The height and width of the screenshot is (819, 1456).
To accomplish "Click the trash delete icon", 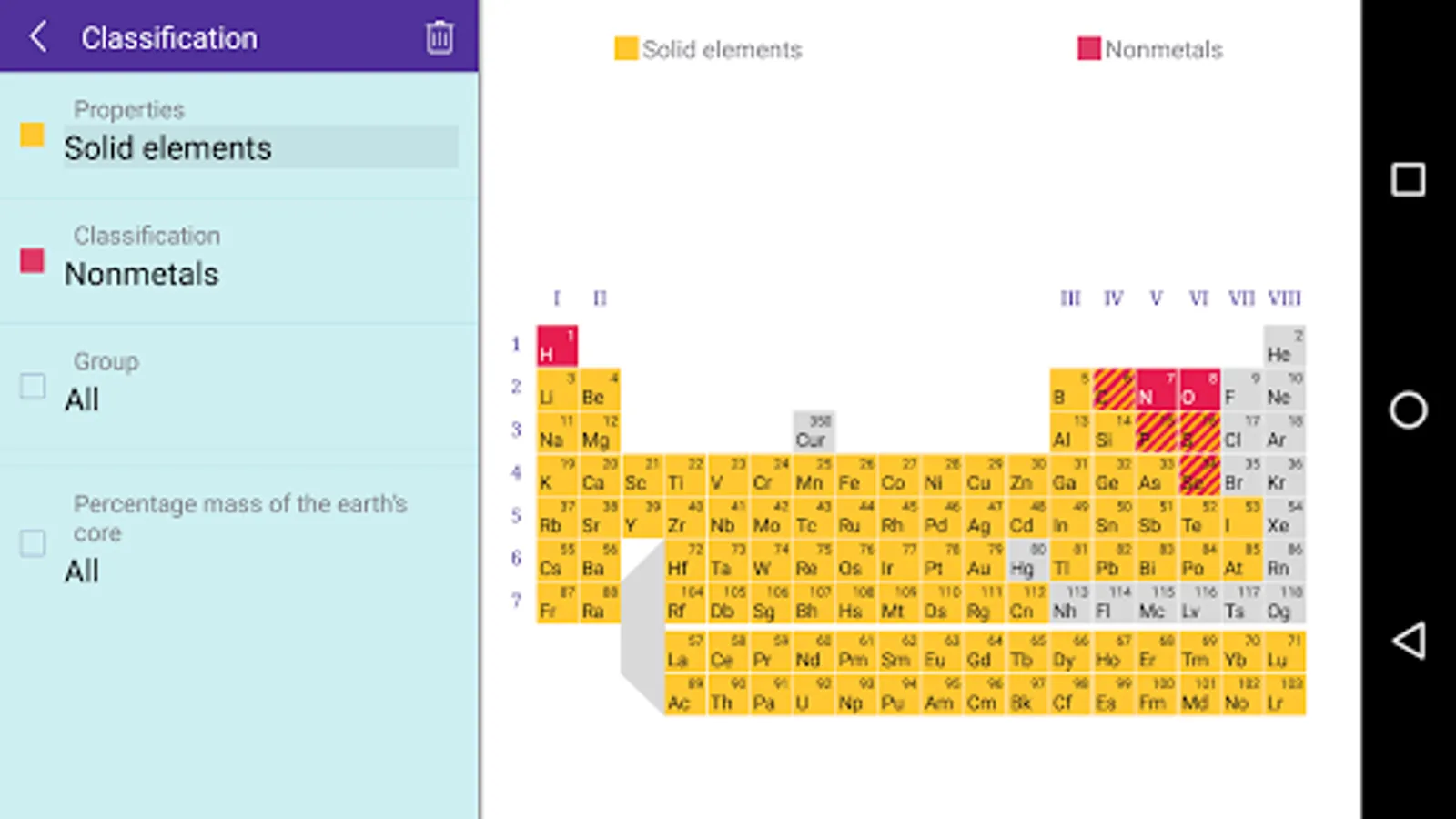I will point(440,37).
